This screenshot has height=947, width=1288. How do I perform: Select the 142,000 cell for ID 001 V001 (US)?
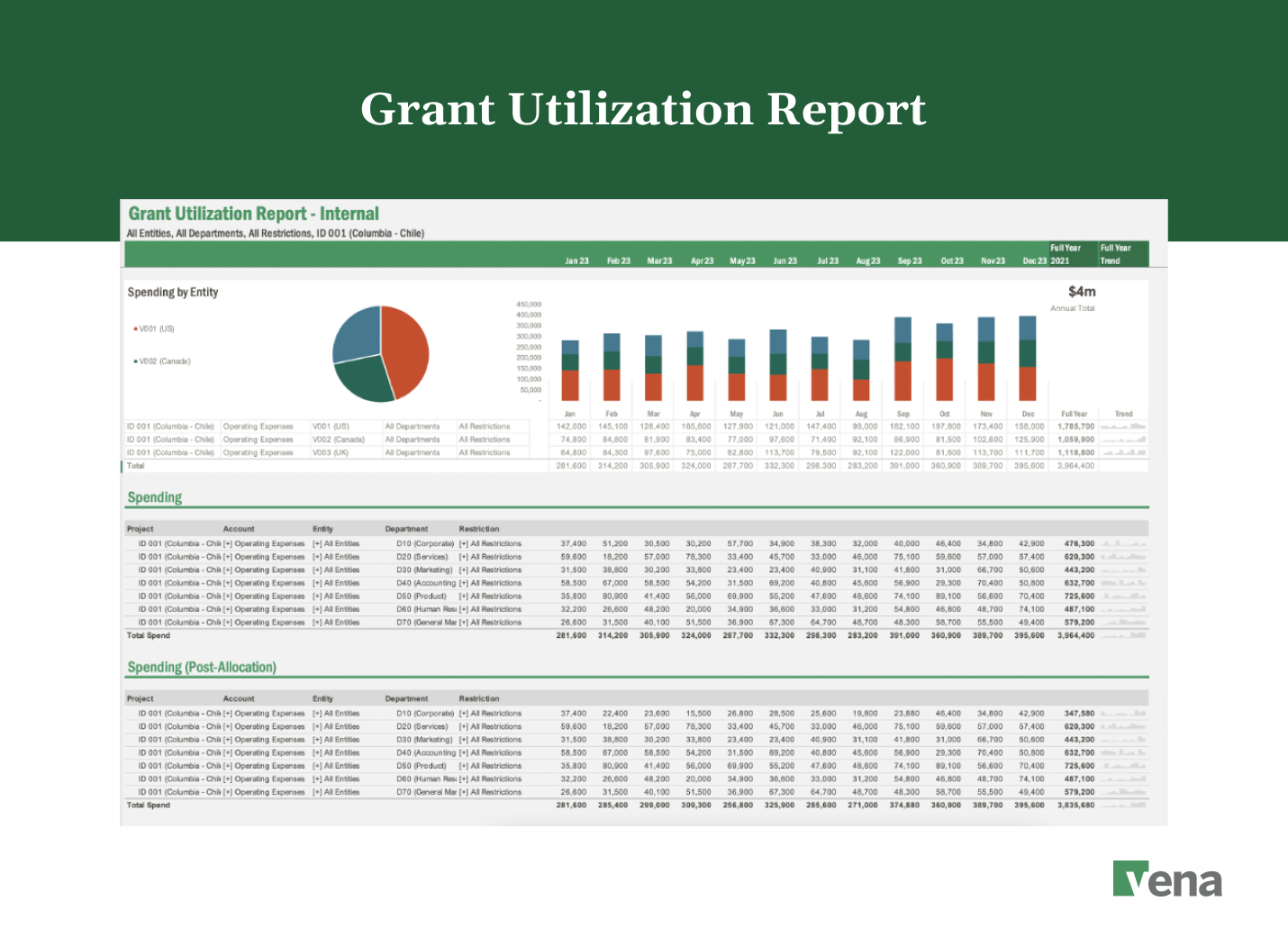(571, 425)
